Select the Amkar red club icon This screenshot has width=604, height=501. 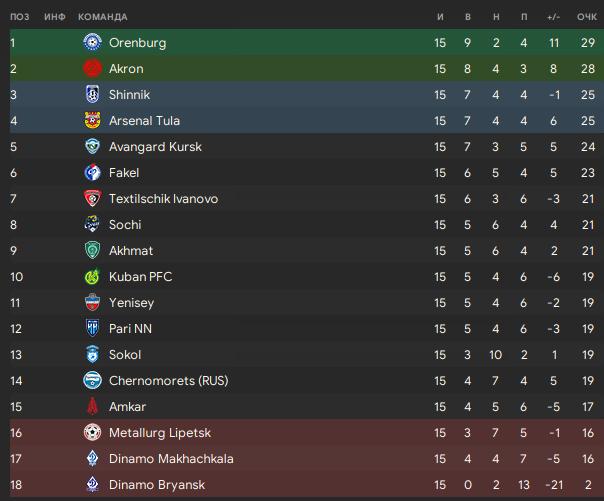click(x=92, y=406)
